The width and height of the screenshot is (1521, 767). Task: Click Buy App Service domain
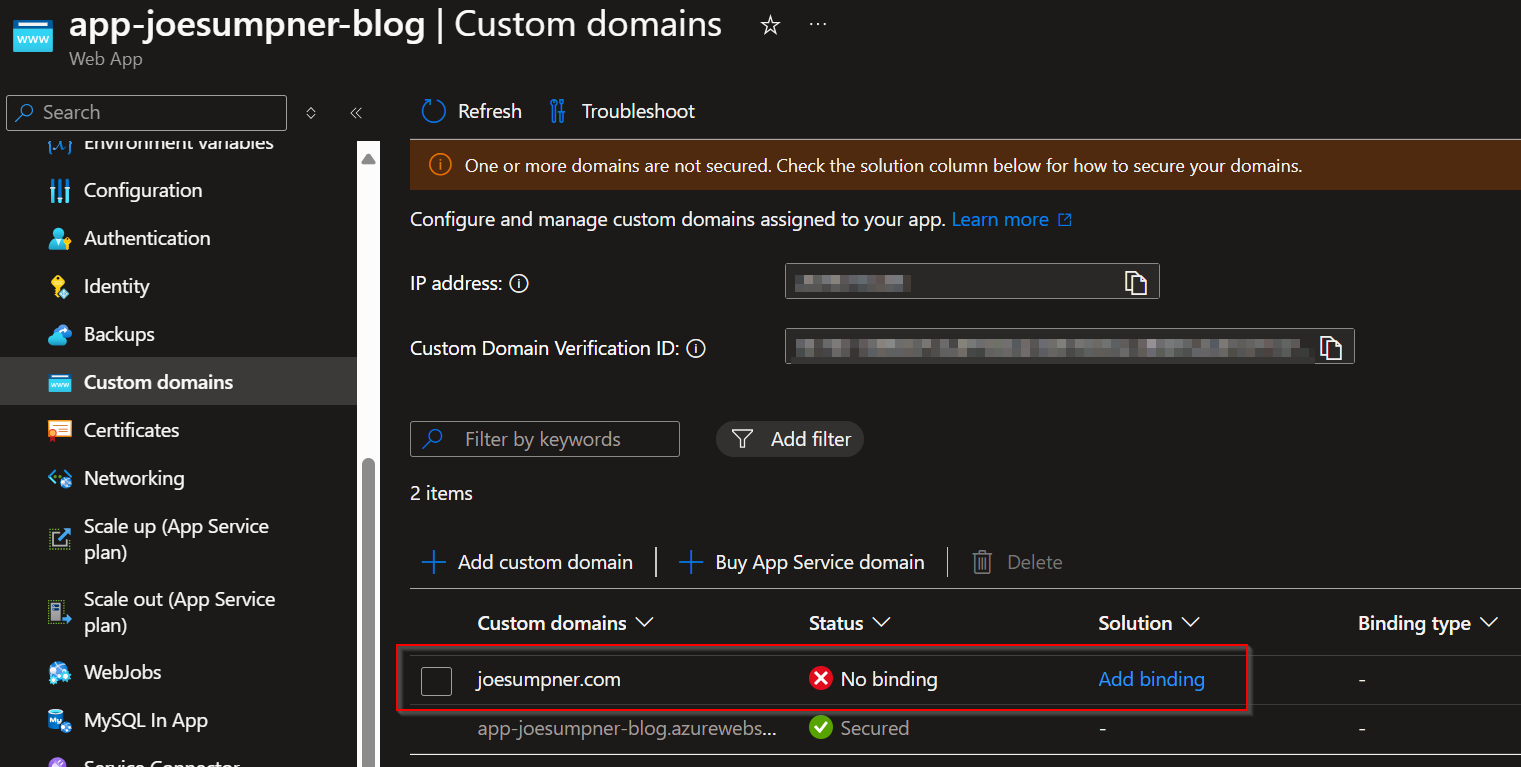pyautogui.click(x=801, y=562)
